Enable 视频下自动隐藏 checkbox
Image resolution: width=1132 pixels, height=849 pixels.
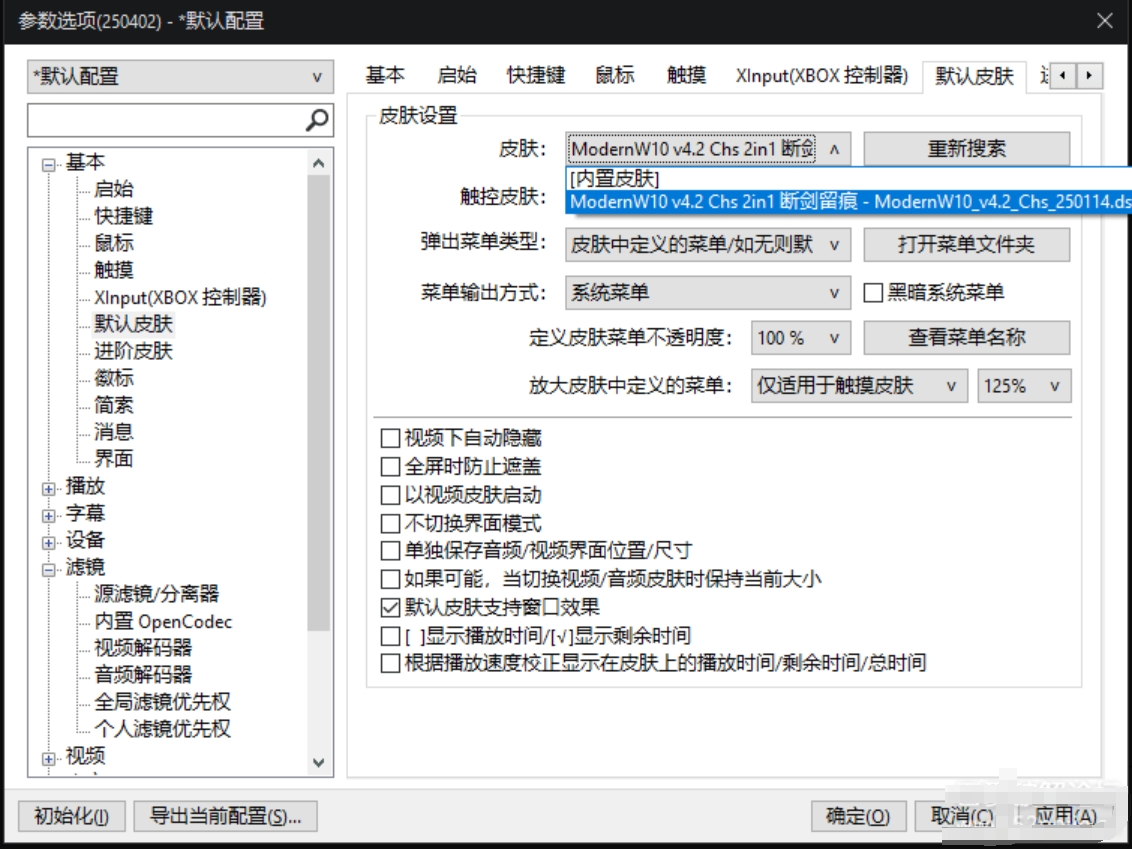390,438
